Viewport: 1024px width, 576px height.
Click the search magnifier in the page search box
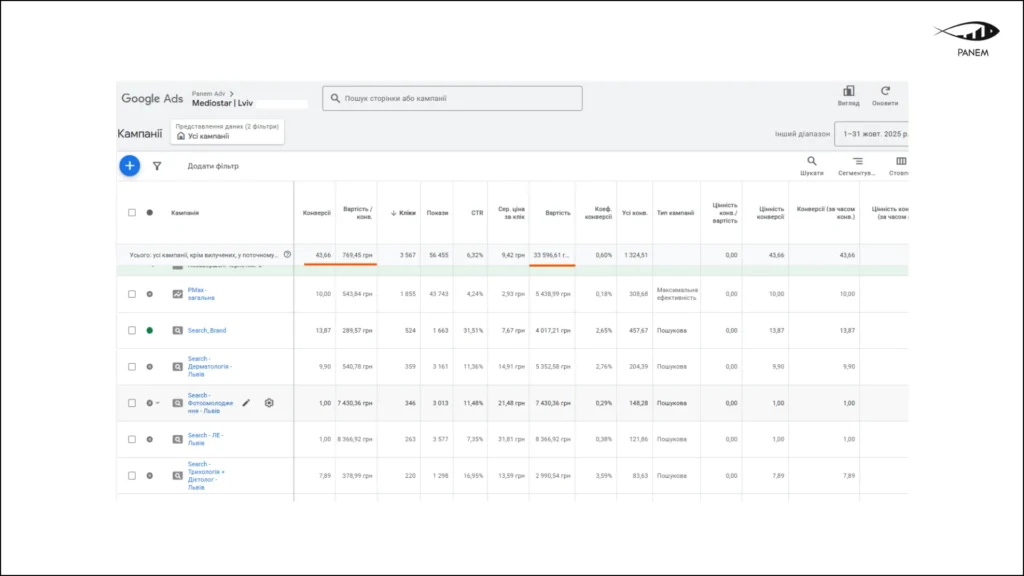click(335, 98)
